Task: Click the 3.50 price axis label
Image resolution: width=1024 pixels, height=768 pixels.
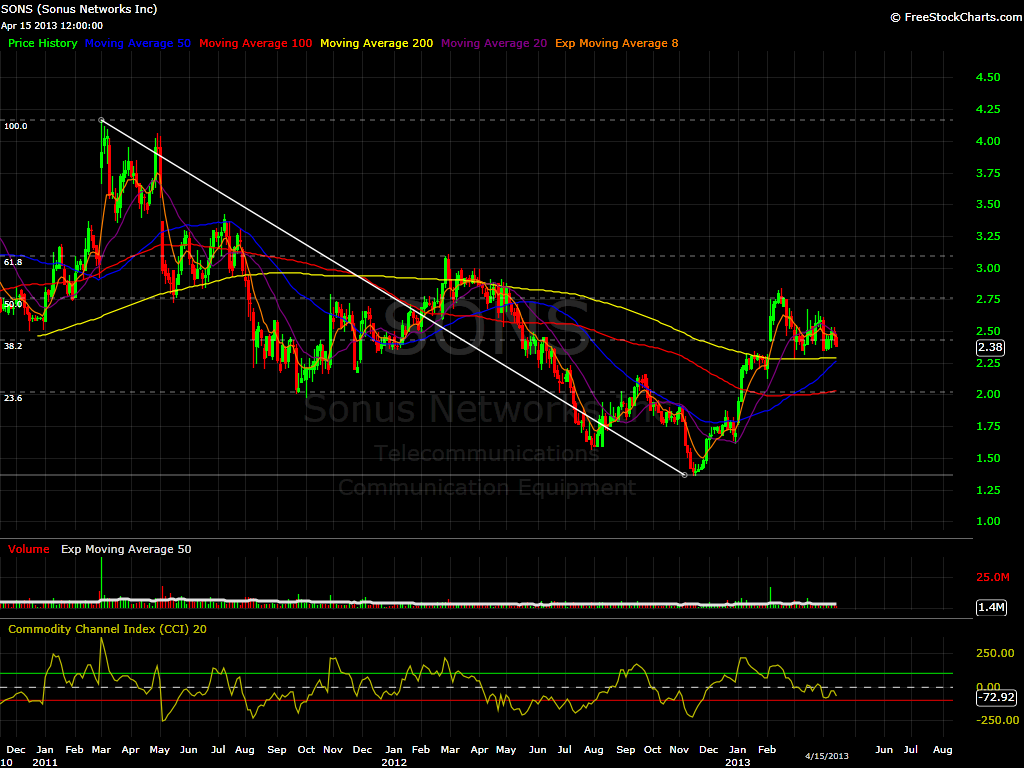Action: click(x=988, y=204)
